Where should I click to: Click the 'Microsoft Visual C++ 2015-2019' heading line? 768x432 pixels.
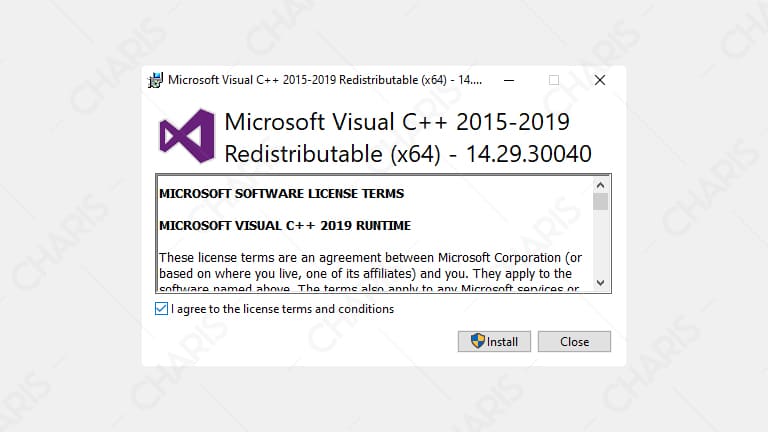397,122
